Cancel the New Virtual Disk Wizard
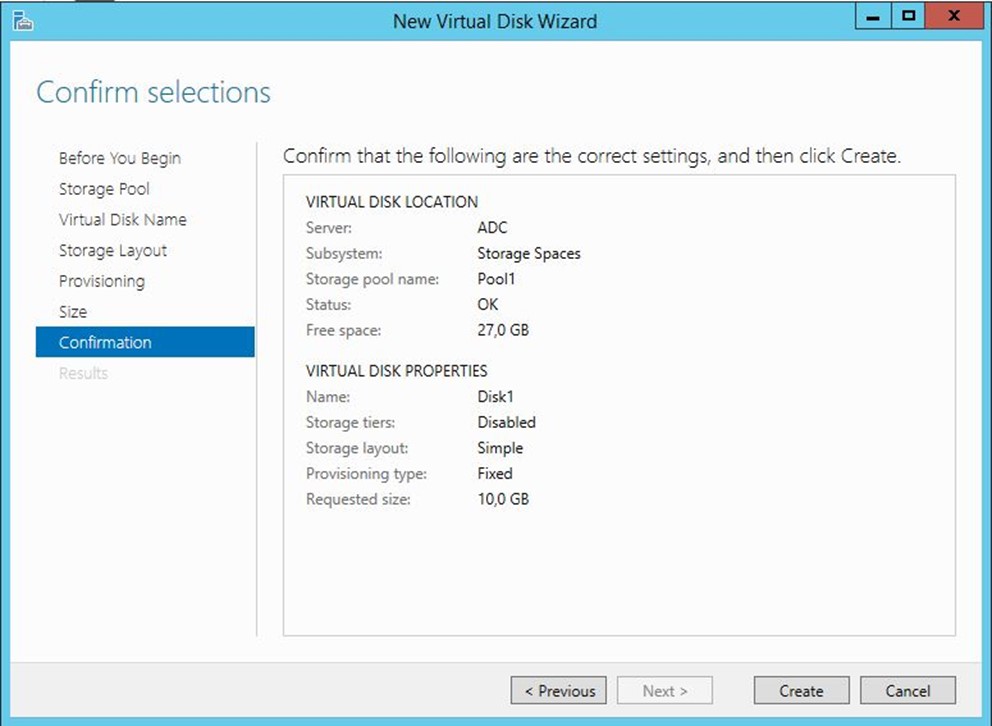Screen dimensions: 992x726 pos(908,691)
